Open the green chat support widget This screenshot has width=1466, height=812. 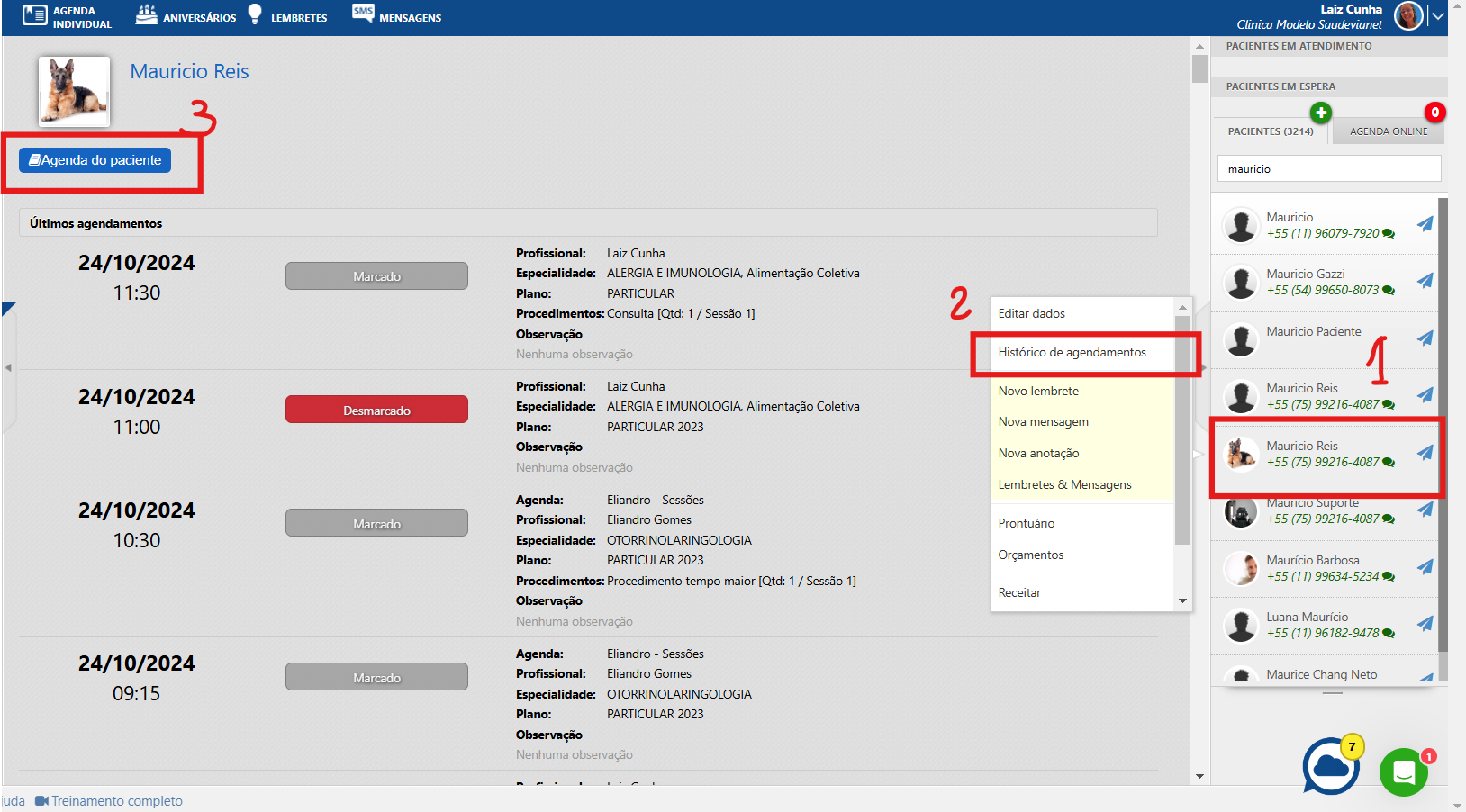tap(1403, 771)
